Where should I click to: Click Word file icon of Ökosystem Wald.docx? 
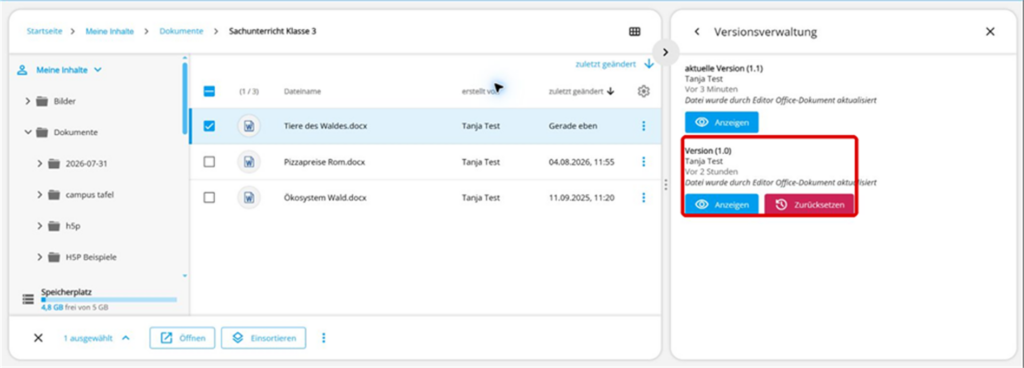pyautogui.click(x=249, y=197)
